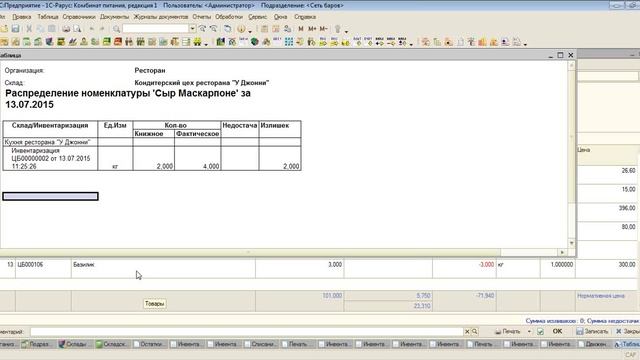640x360 pixels.
Task: Open Print preview from the toolbar
Action: coord(77,29)
